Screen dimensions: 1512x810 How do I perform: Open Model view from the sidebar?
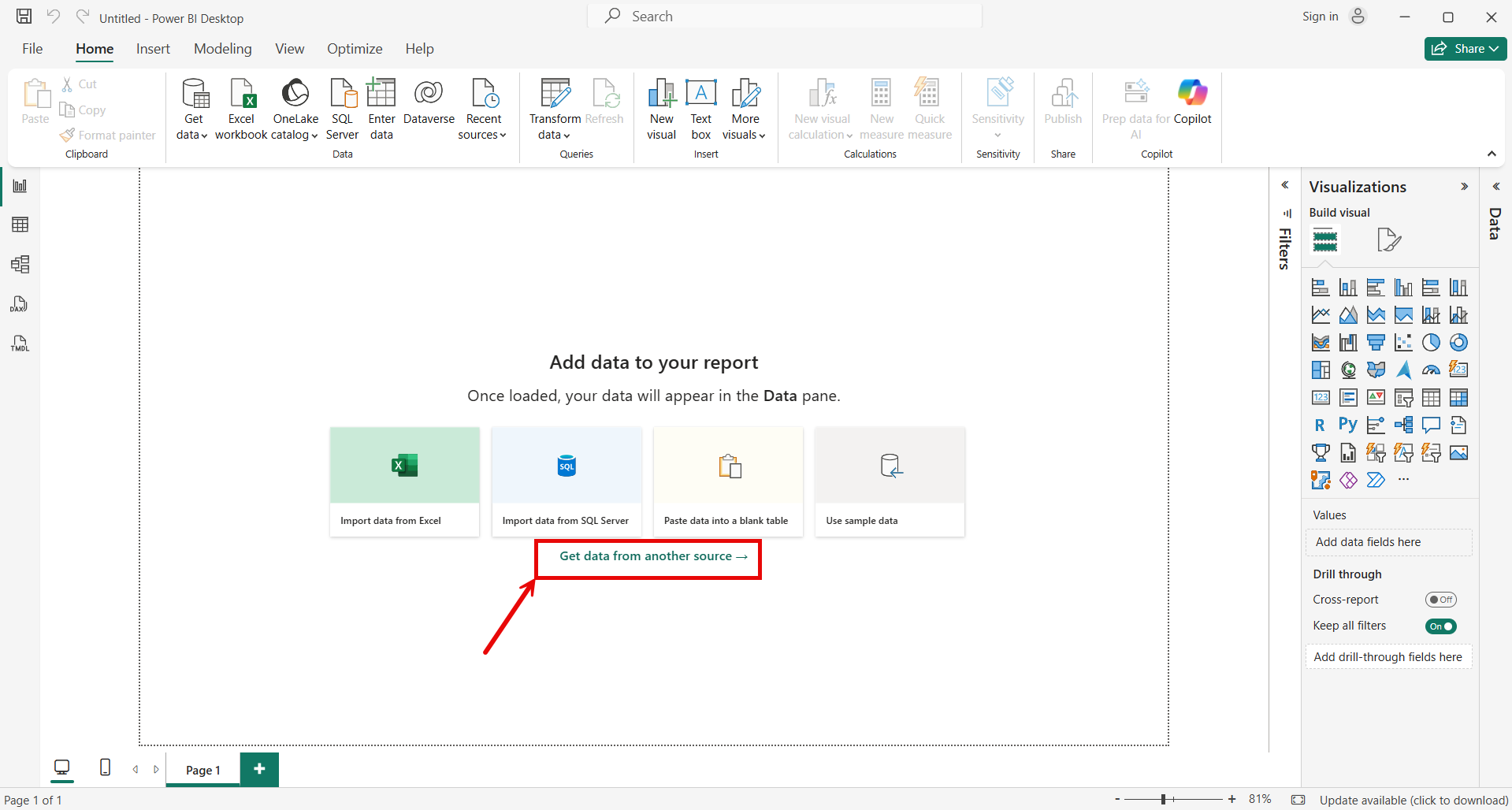tap(20, 264)
